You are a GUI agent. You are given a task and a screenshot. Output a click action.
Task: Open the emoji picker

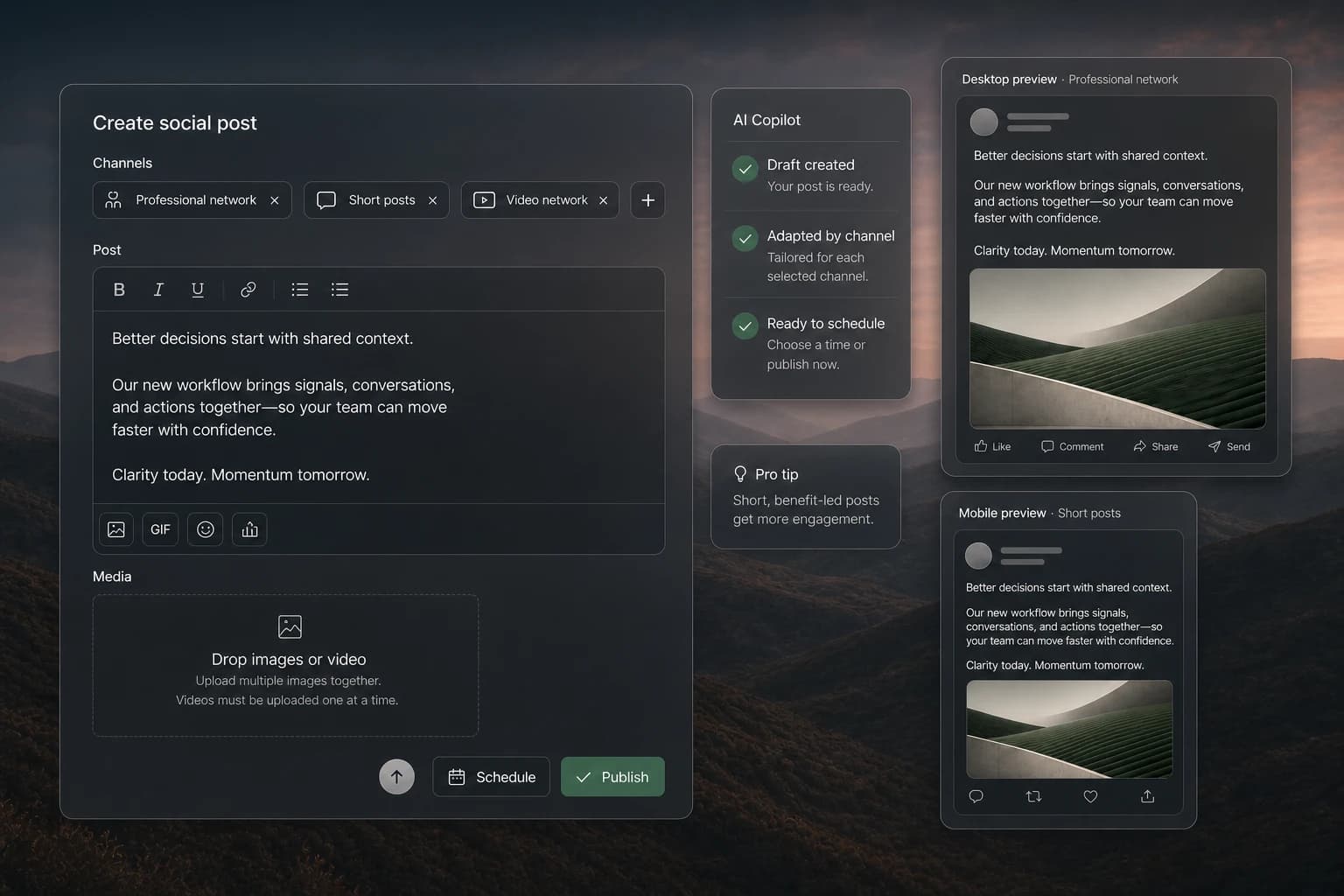point(206,529)
